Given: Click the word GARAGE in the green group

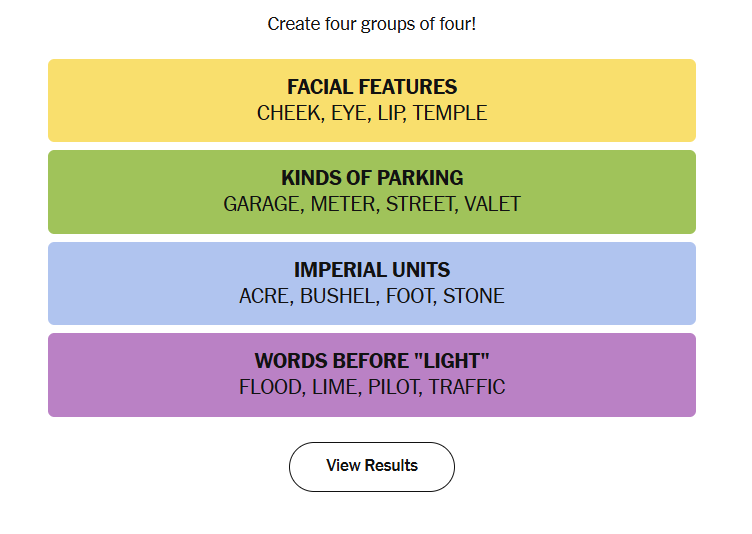Looking at the screenshot, I should click(261, 205).
